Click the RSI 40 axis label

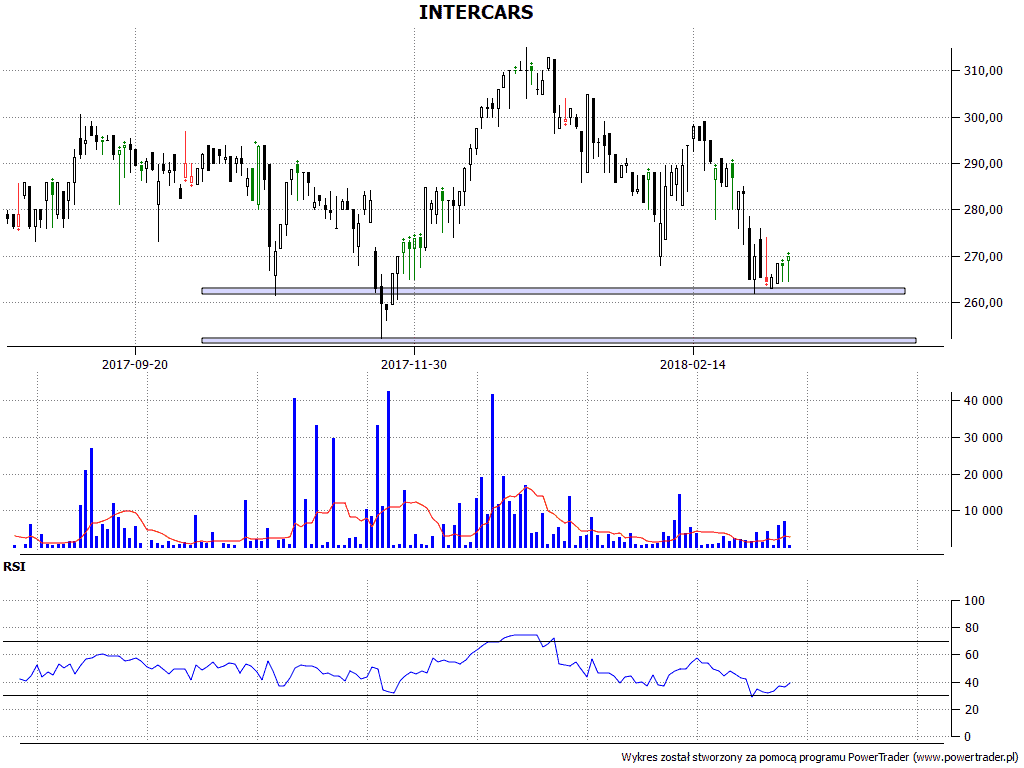click(x=972, y=682)
